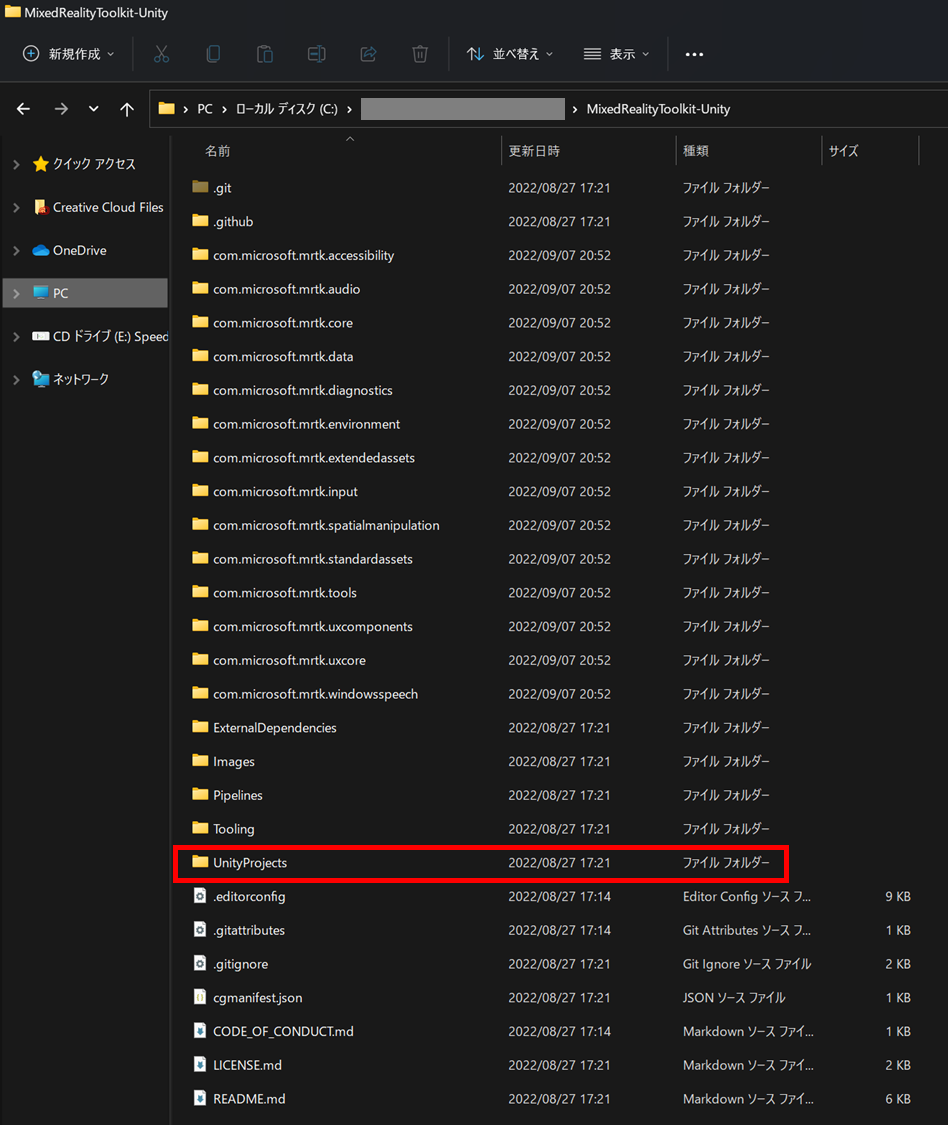Click ローカル ディスク (C:) breadcrumb

pos(286,109)
